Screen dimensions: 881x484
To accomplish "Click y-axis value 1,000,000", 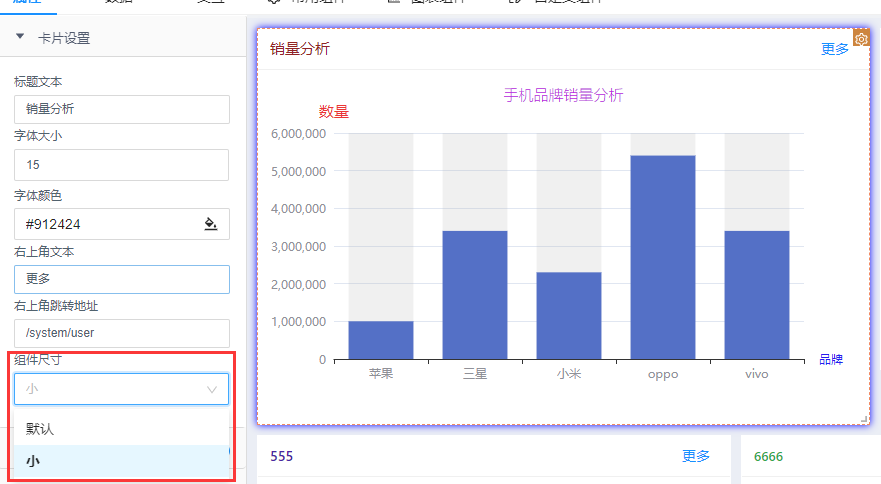I will point(298,322).
